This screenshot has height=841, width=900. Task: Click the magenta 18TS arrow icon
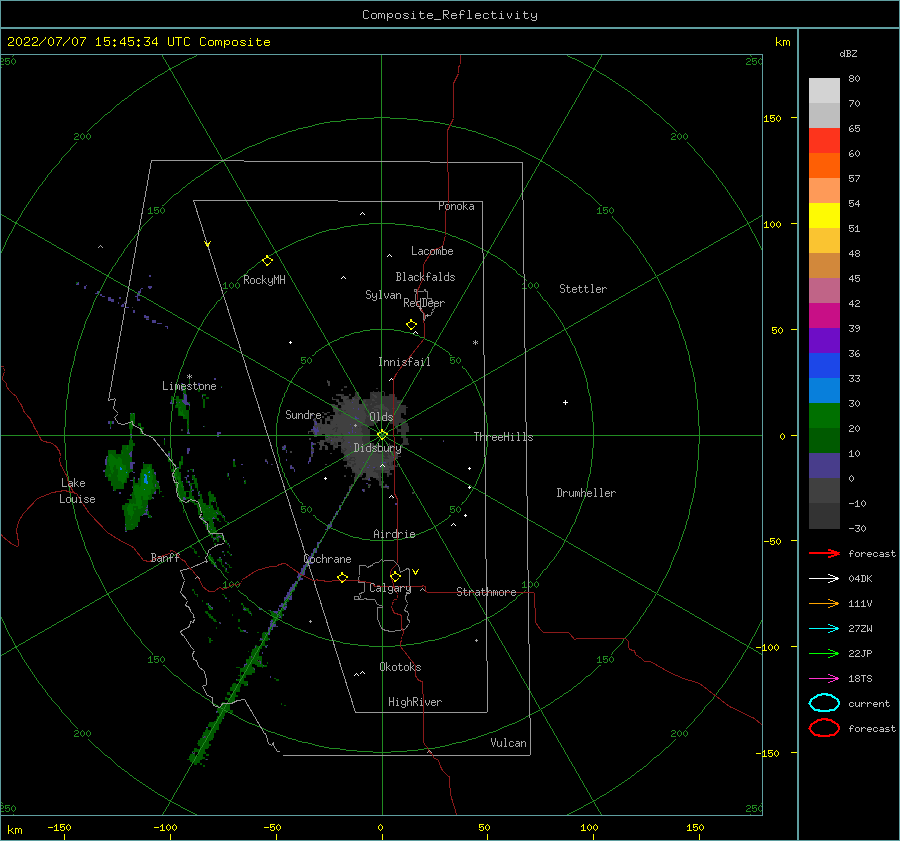824,679
